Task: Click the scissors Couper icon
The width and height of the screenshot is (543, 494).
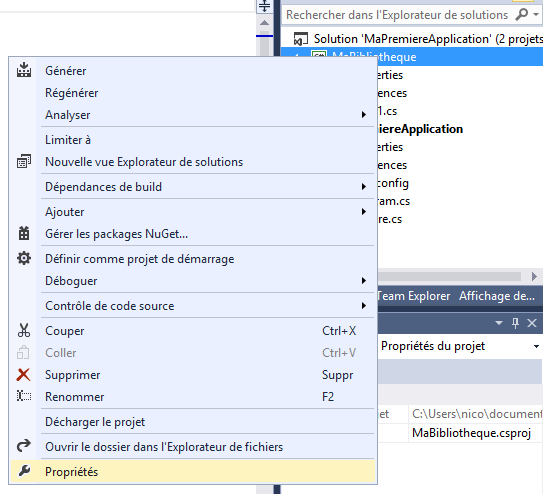Action: pyautogui.click(x=24, y=331)
